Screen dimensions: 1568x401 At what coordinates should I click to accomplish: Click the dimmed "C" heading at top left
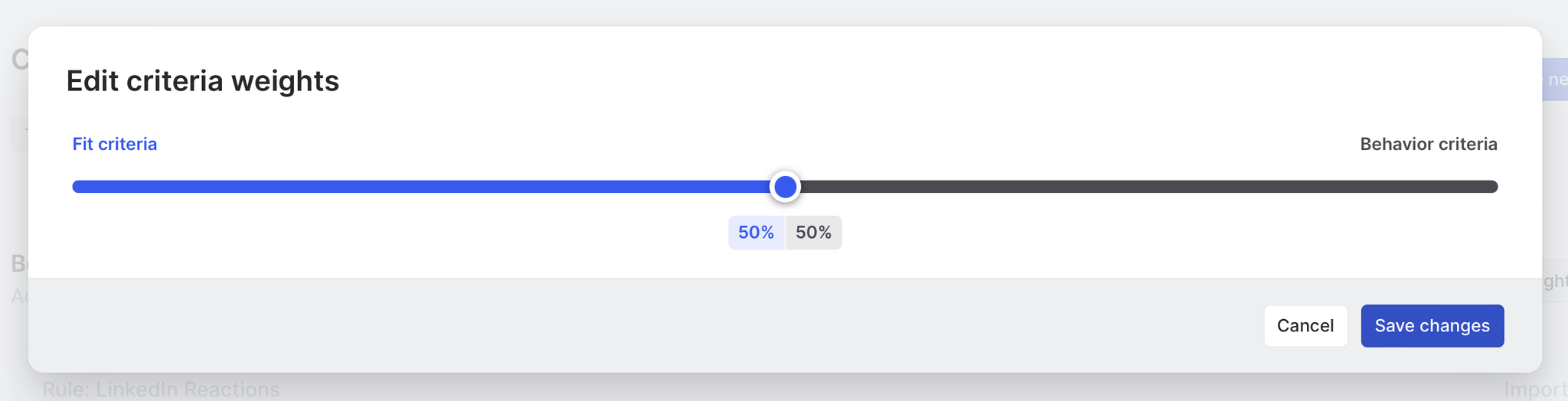click(18, 60)
